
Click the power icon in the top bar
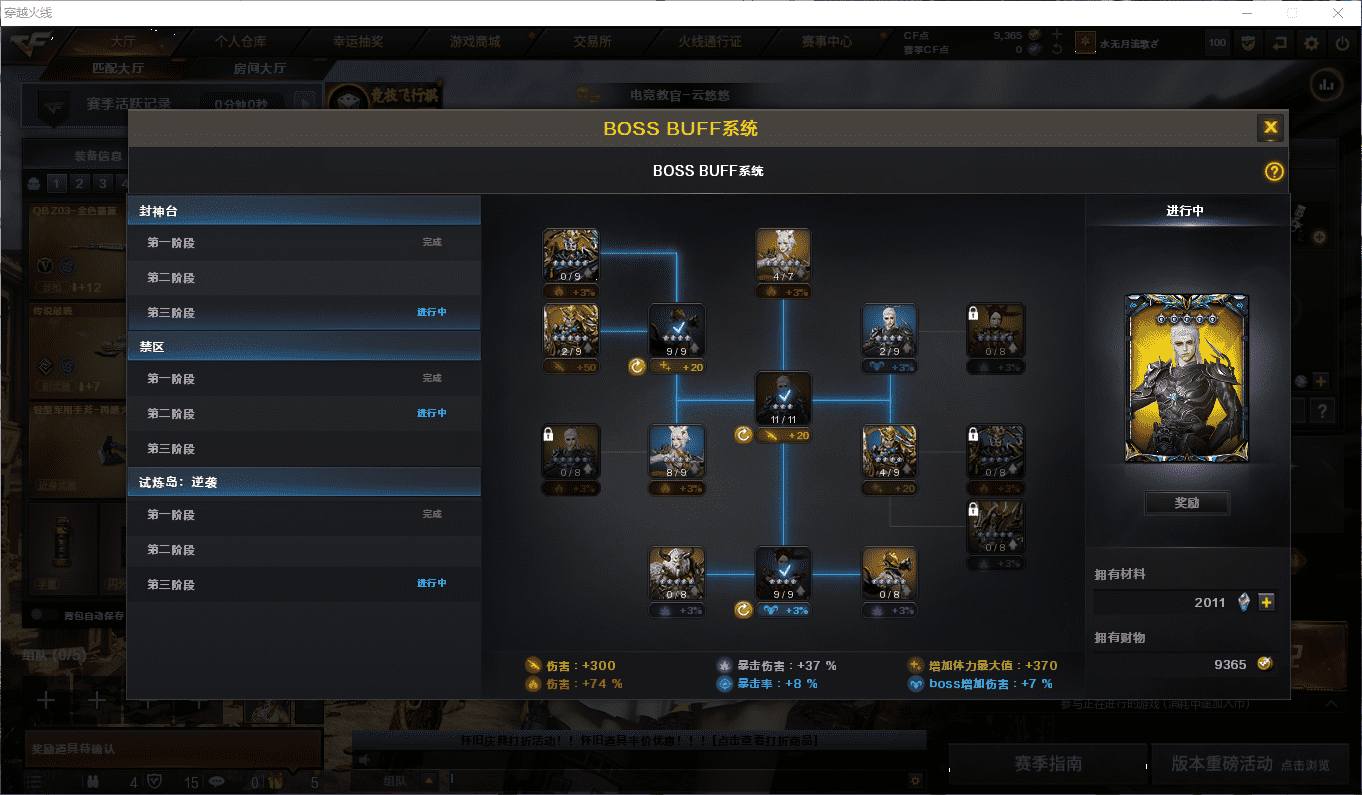(1341, 43)
